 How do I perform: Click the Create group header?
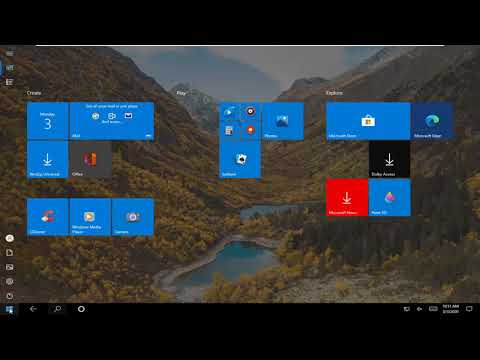[34, 93]
